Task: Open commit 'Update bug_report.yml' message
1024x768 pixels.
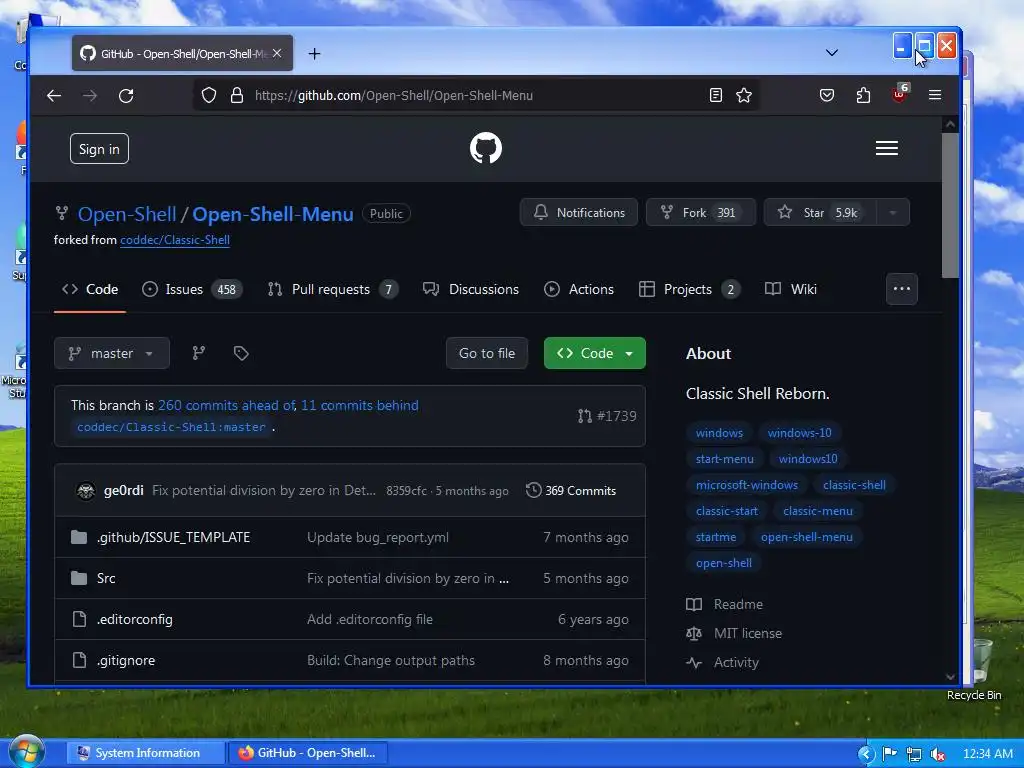Action: [377, 537]
